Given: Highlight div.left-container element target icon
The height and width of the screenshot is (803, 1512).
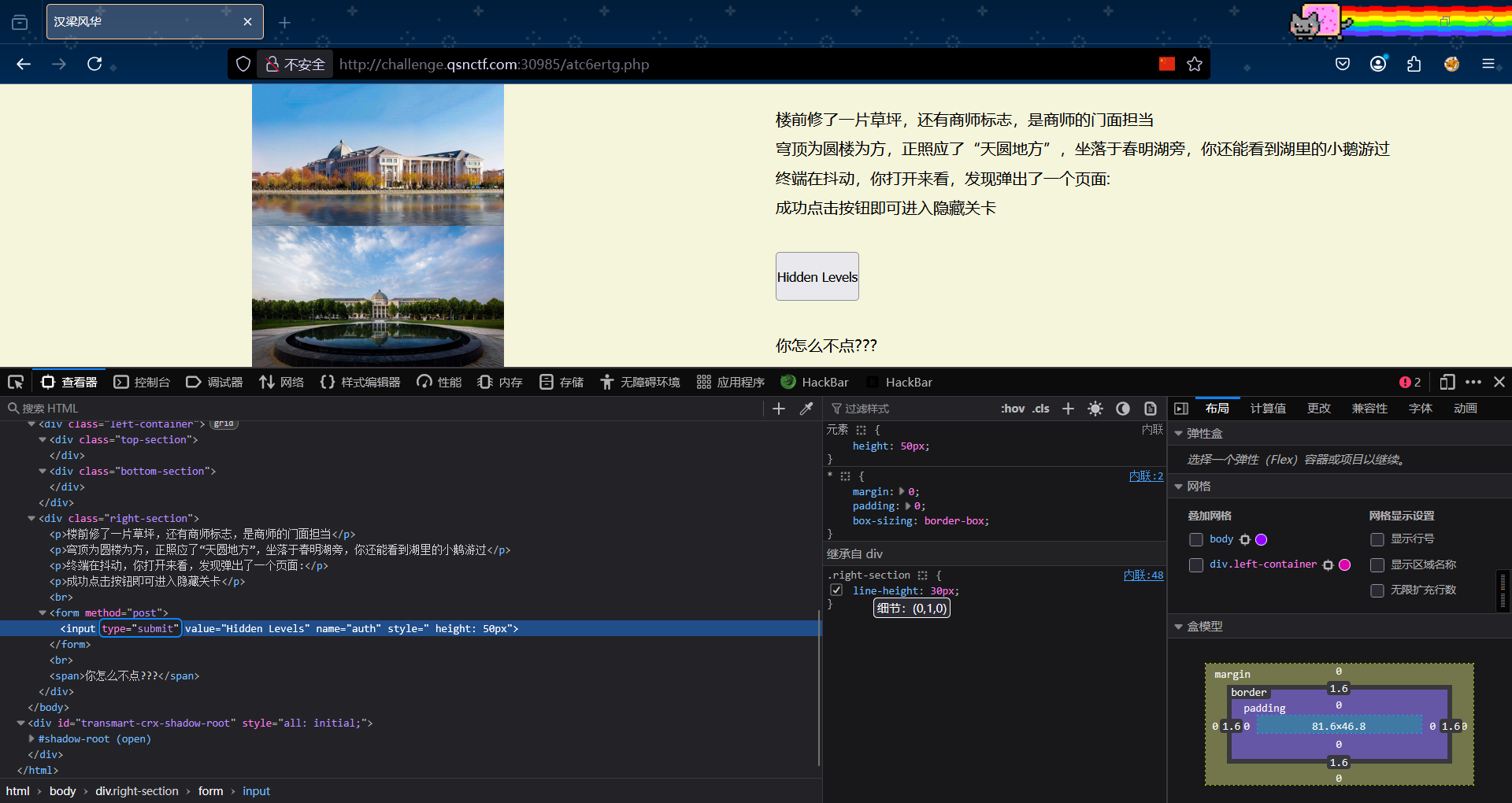Looking at the screenshot, I should (1329, 565).
